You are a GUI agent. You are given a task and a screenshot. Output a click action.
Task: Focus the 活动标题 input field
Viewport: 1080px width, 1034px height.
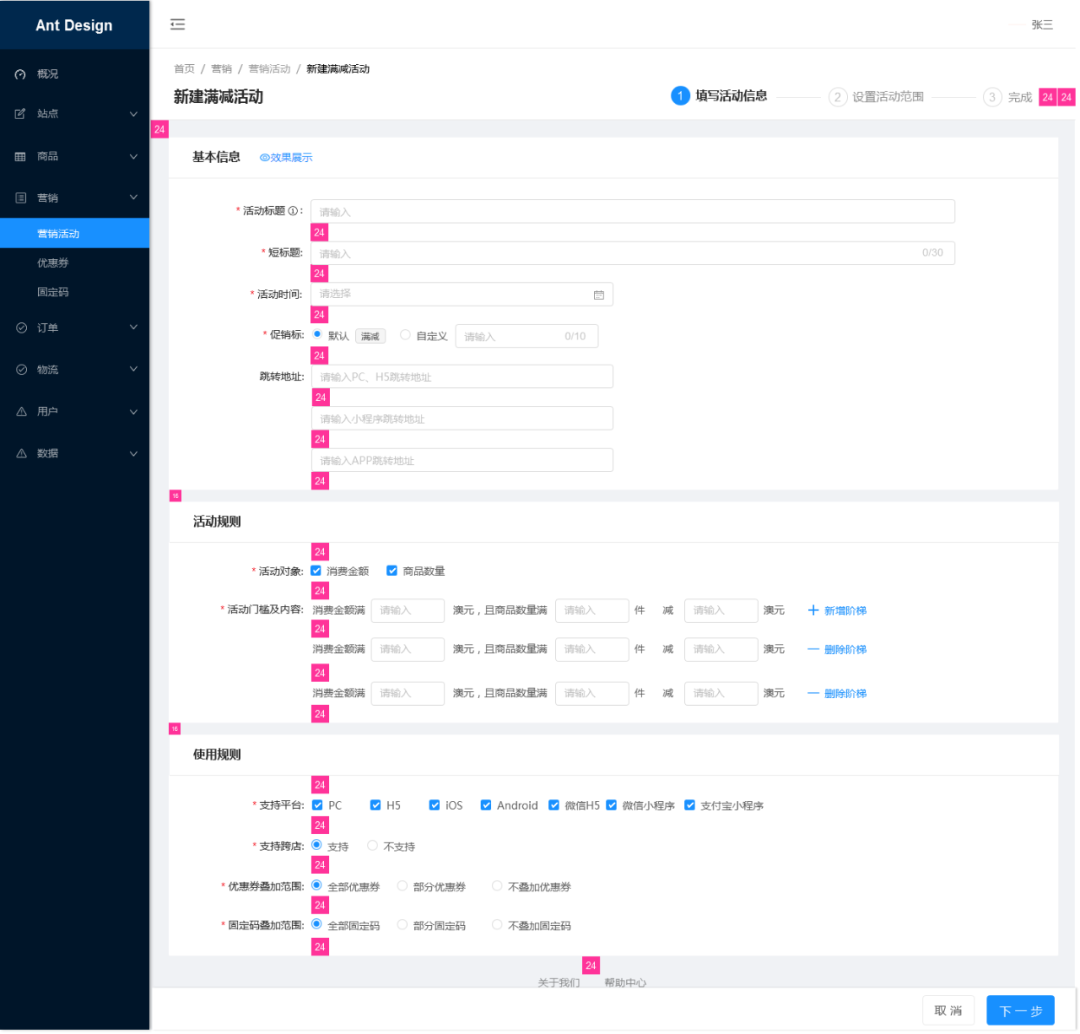click(632, 211)
